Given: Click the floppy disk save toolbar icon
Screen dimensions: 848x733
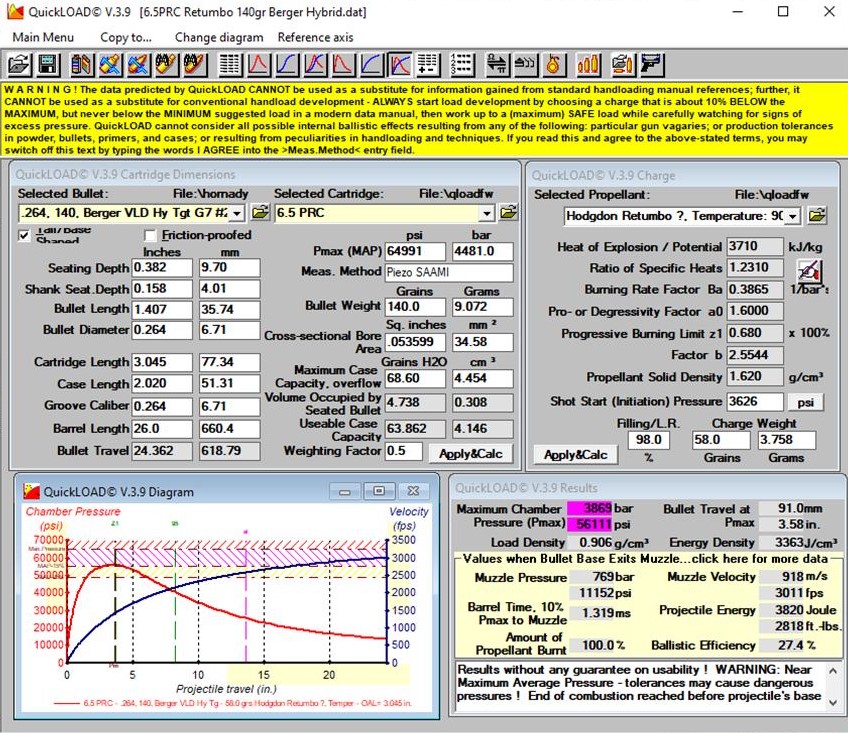Looking at the screenshot, I should coord(48,64).
